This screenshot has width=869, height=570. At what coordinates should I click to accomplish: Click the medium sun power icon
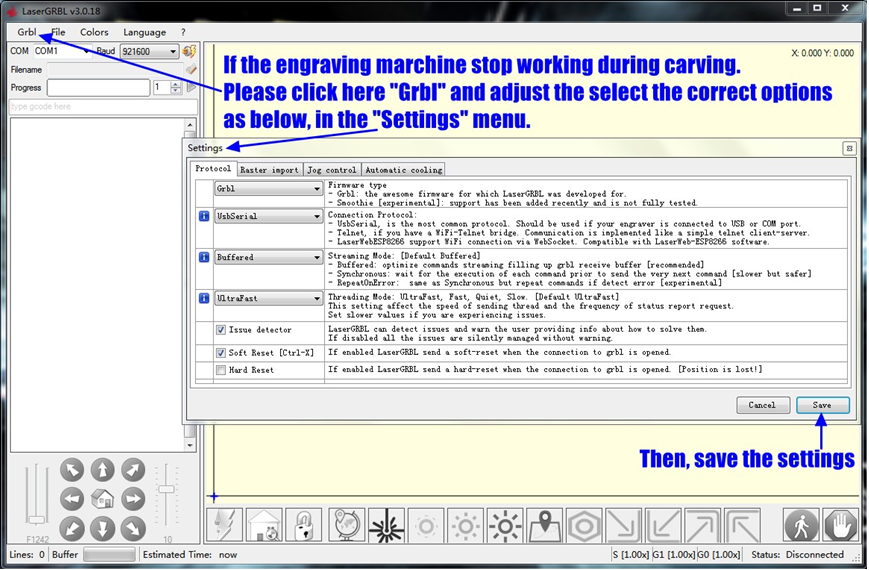(466, 525)
